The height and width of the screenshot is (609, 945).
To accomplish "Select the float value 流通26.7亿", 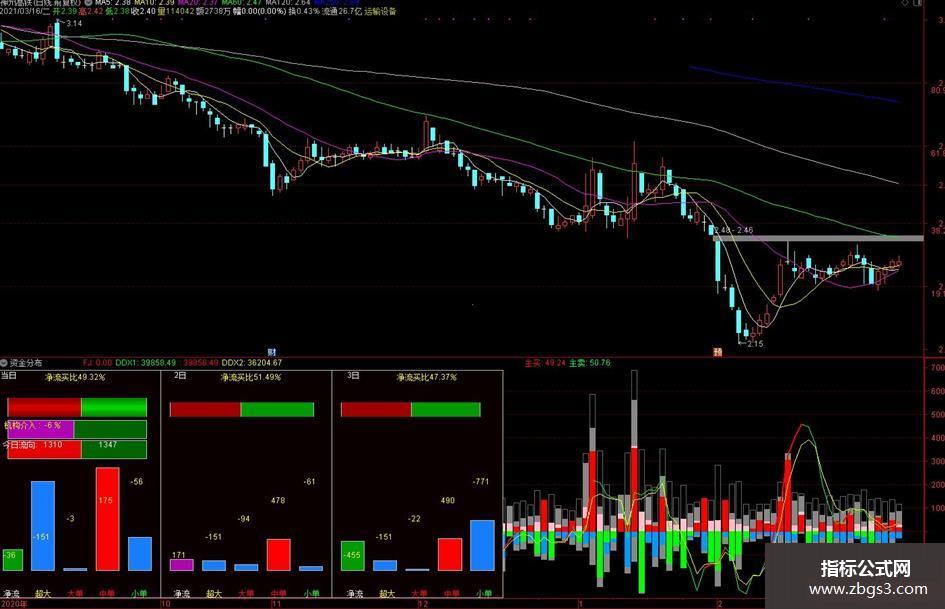I will (342, 11).
